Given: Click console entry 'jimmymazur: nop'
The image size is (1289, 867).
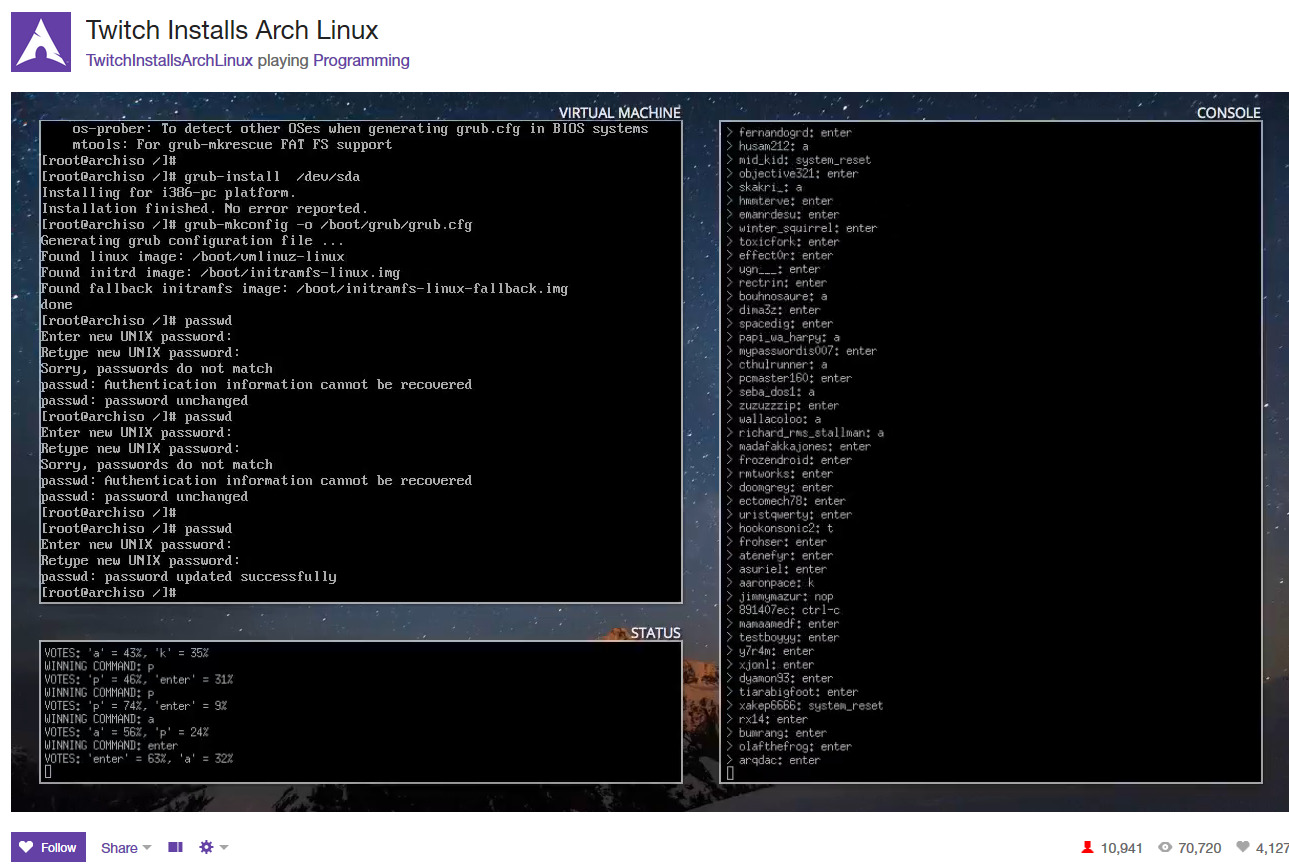Looking at the screenshot, I should (780, 597).
